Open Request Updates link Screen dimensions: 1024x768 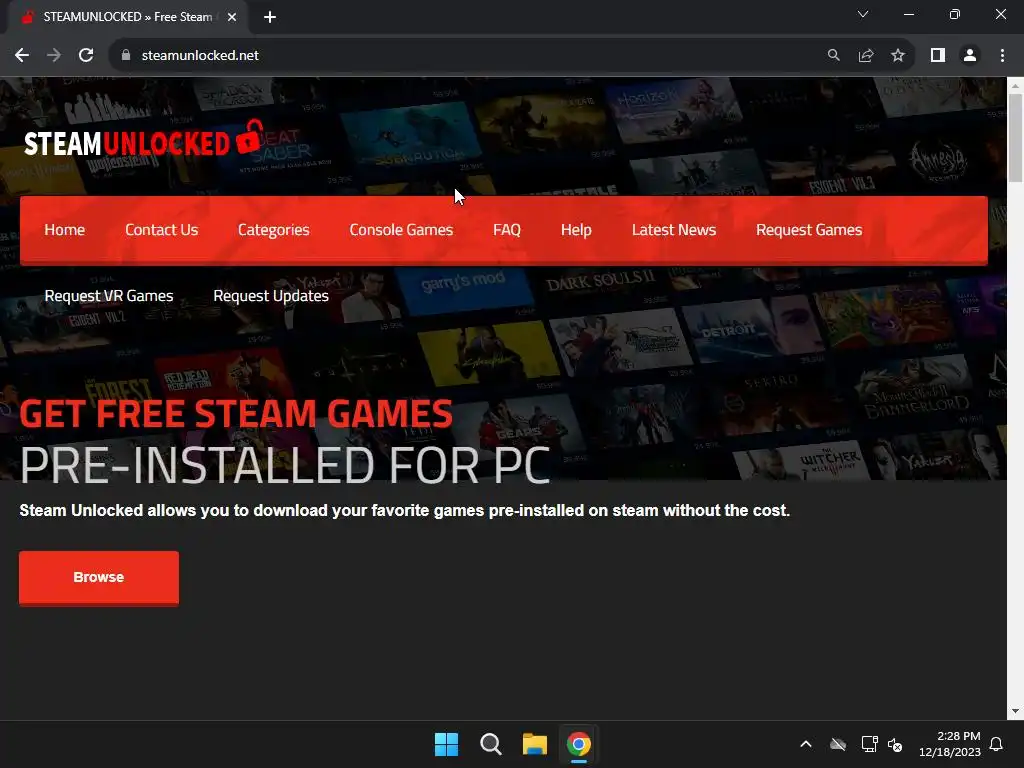point(271,296)
